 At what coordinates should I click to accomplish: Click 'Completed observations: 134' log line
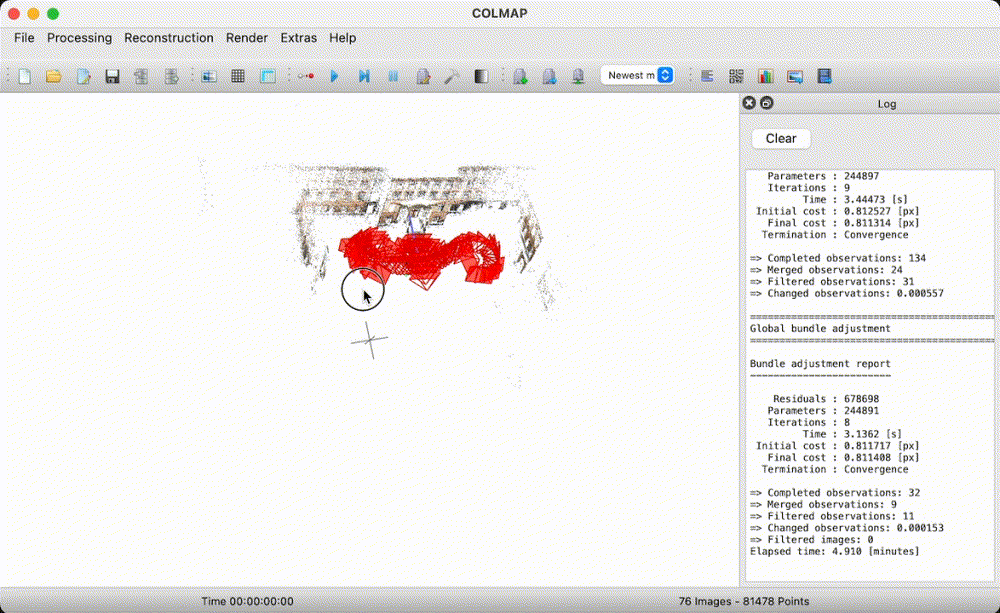tap(838, 258)
